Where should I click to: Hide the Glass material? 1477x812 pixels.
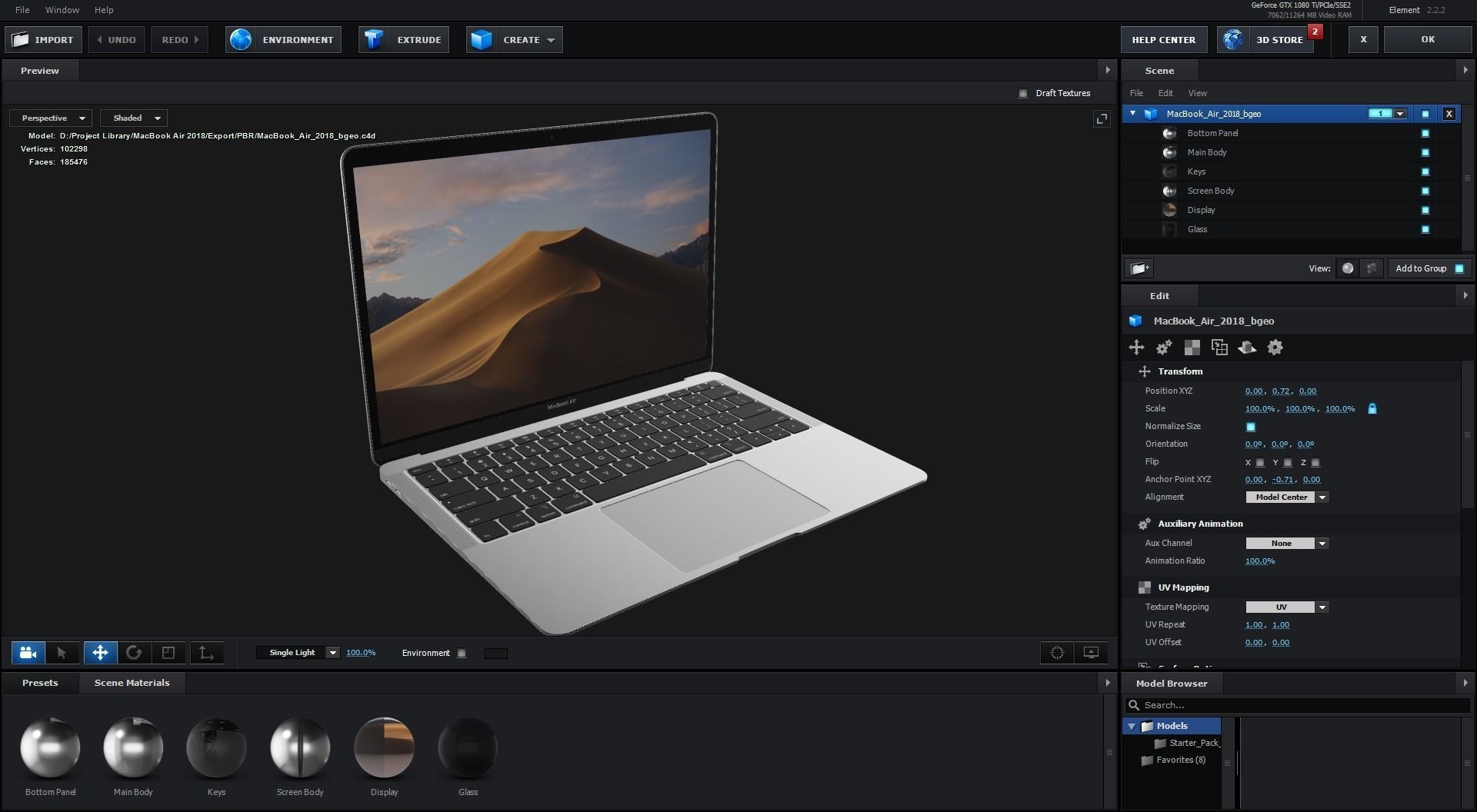1425,229
